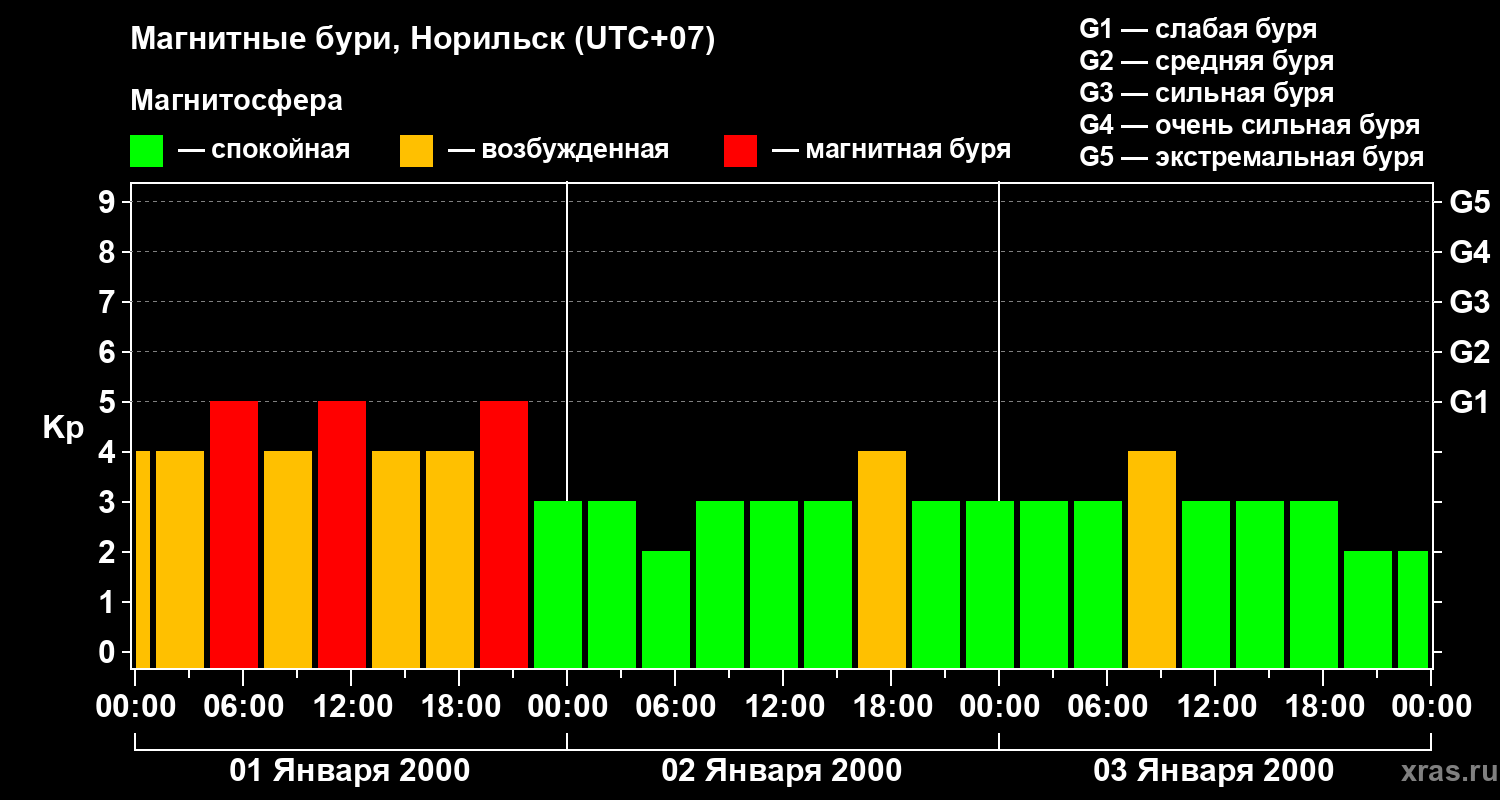Click the narrow orange bar at chart start
This screenshot has height=800, width=1500.
tap(142, 559)
